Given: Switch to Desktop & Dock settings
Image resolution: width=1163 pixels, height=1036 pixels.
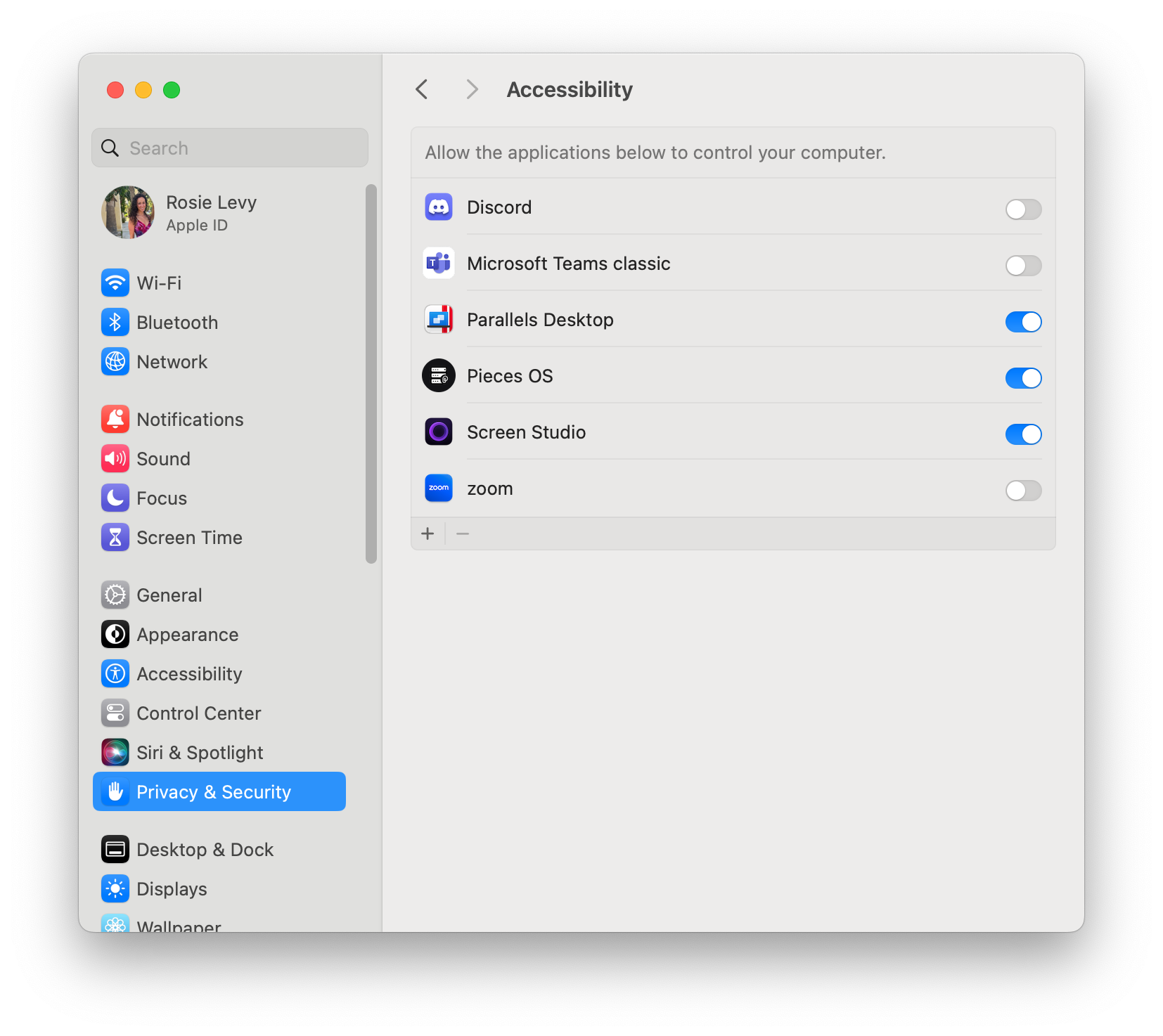Looking at the screenshot, I should coord(205,850).
